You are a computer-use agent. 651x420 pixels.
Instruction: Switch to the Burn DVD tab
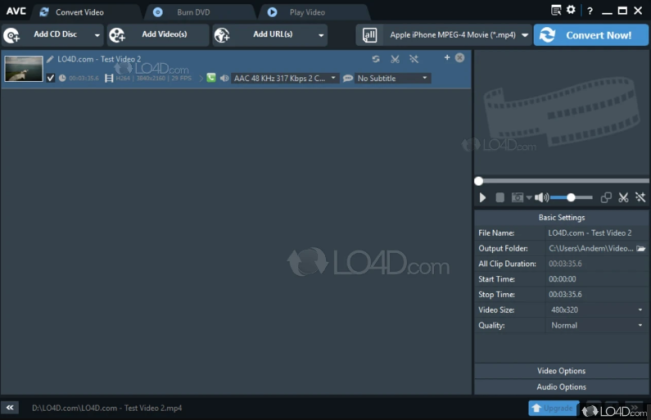(193, 12)
